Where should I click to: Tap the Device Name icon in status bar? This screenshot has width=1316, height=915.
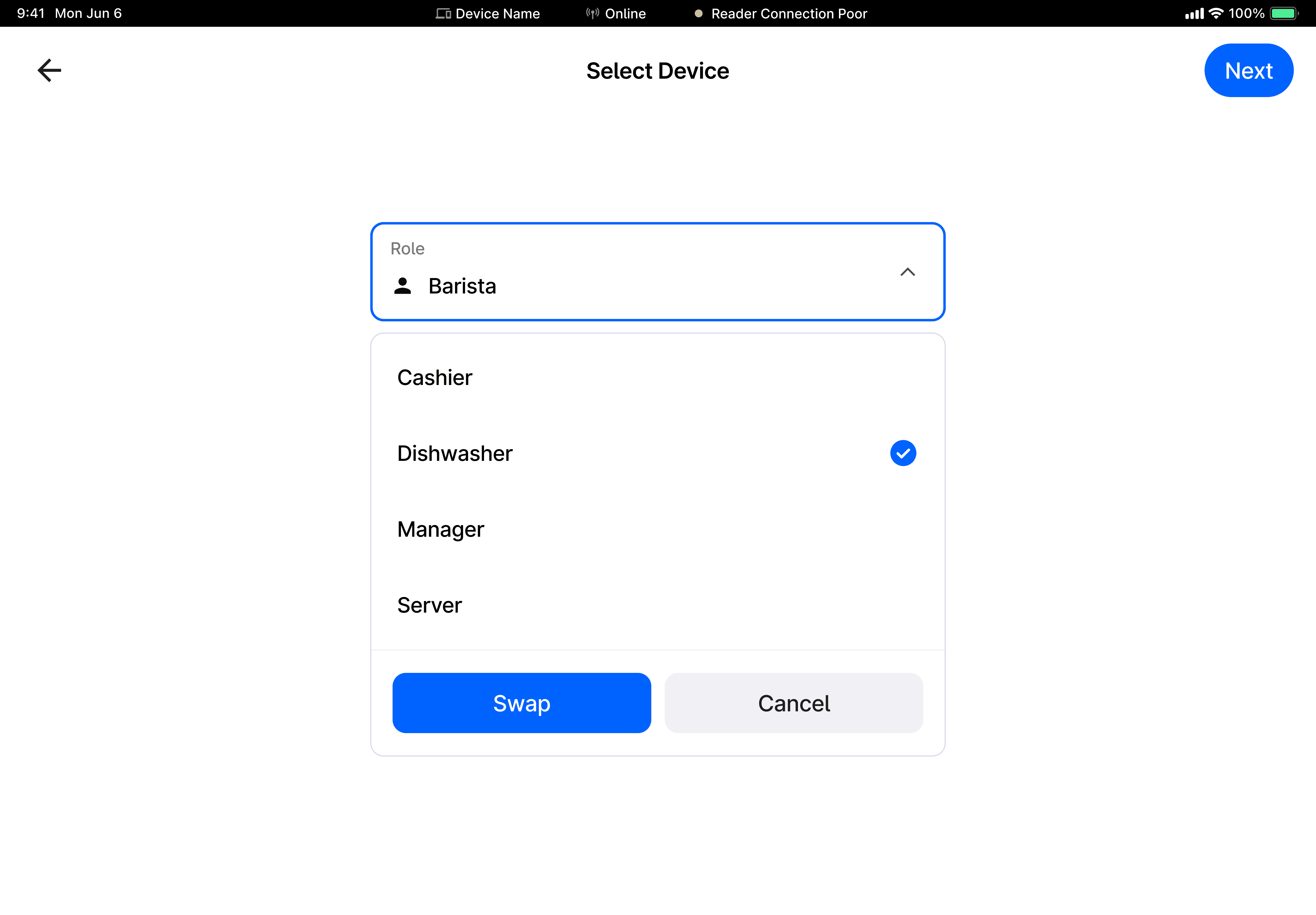[x=443, y=14]
